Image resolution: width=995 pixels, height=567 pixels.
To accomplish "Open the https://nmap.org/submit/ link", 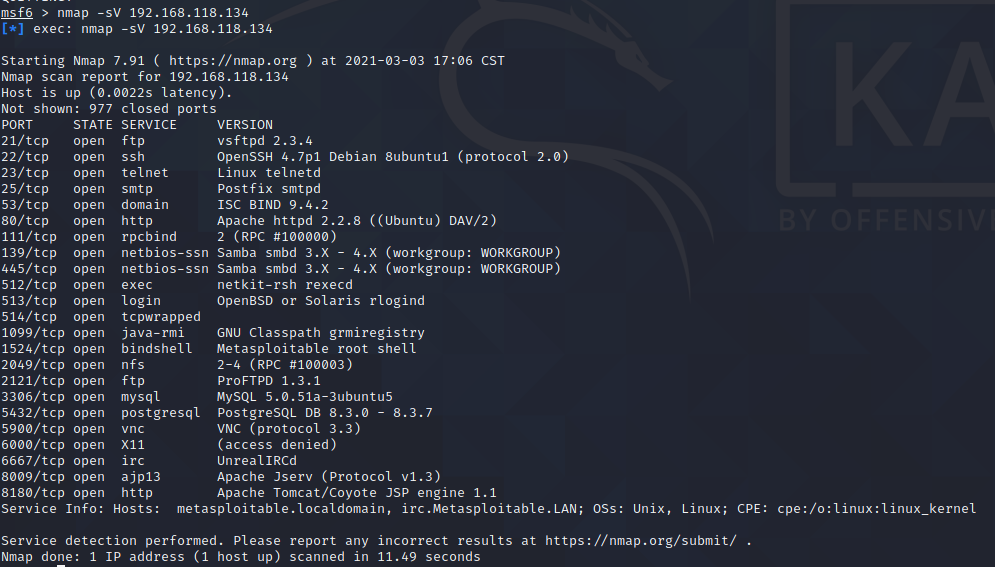I will (x=641, y=541).
